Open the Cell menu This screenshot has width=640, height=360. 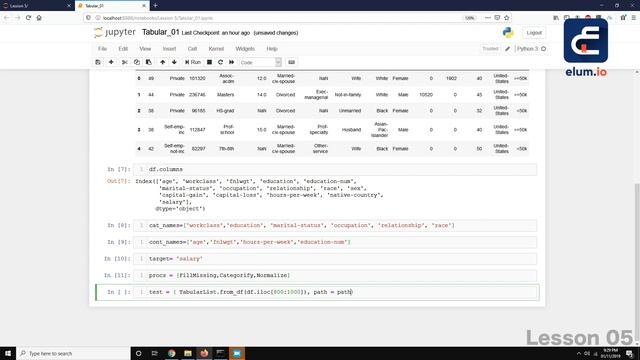point(192,49)
